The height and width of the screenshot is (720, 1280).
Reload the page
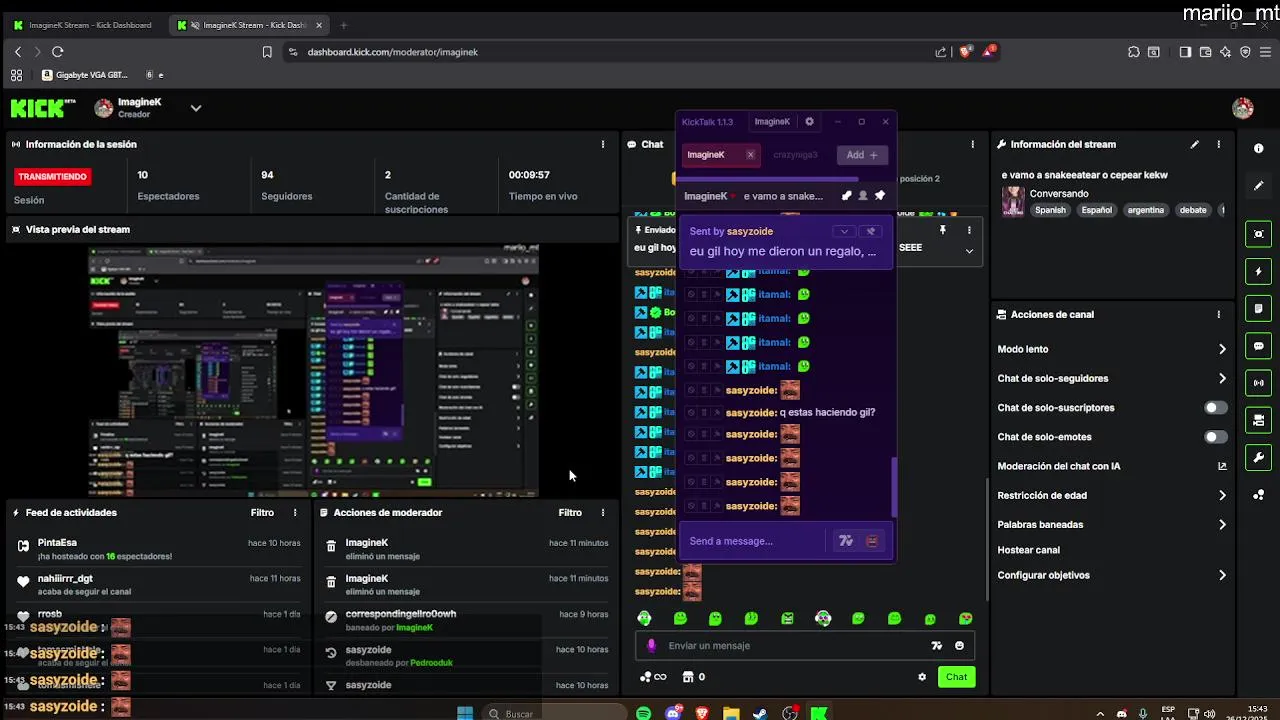tap(57, 52)
